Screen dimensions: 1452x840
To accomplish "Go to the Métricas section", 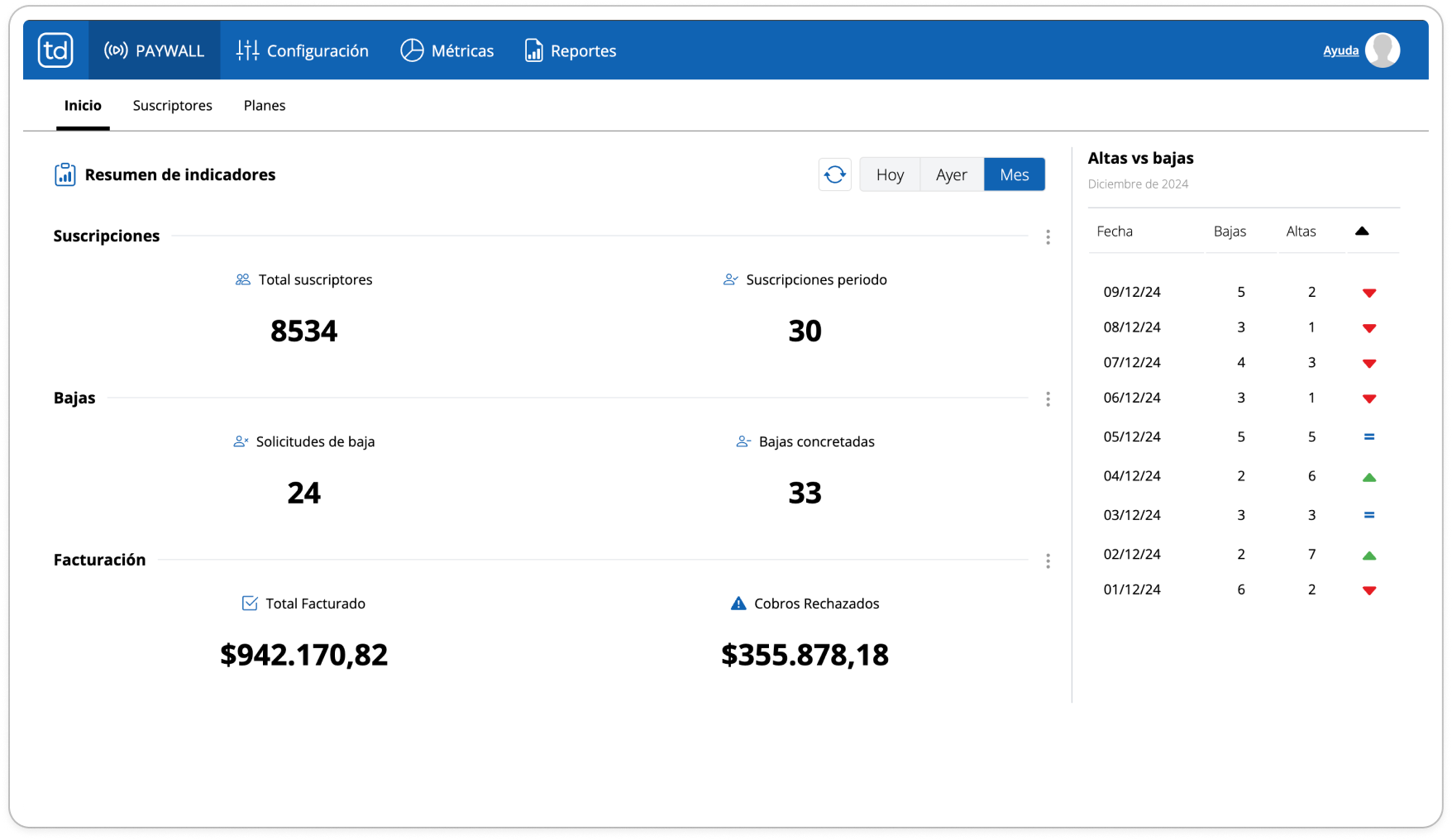I will [447, 50].
